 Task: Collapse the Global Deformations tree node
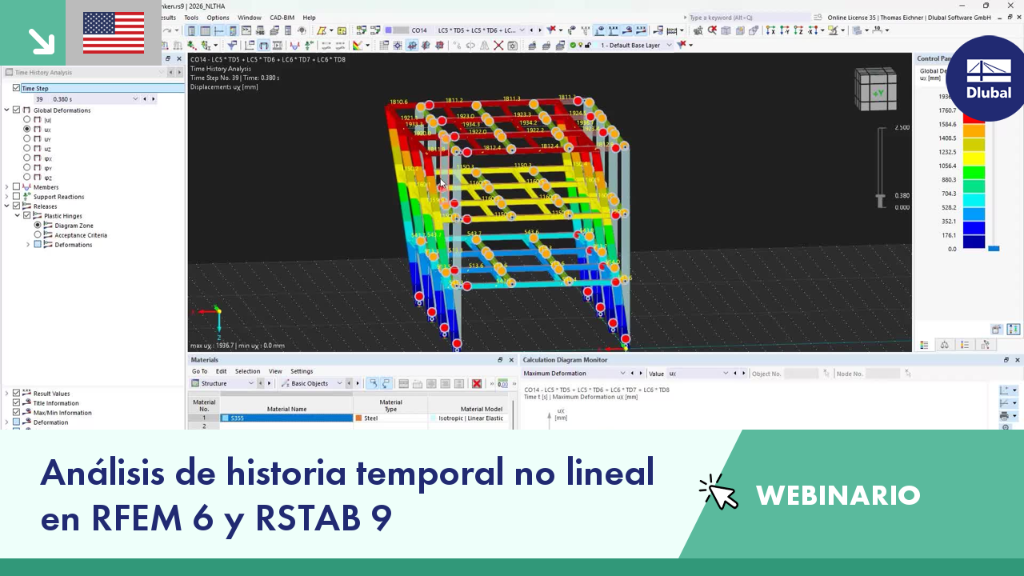(7, 110)
